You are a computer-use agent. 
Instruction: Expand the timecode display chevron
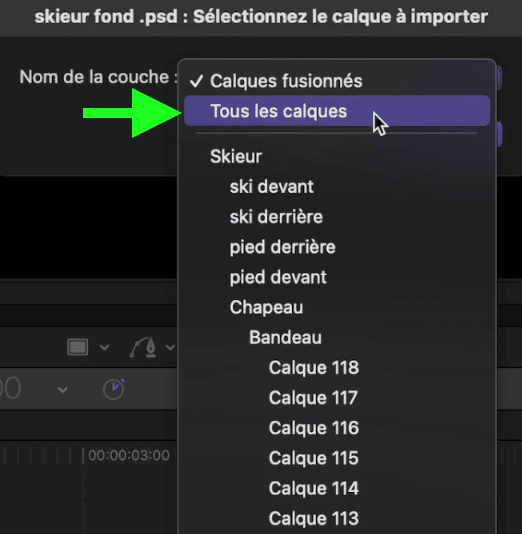(x=62, y=389)
